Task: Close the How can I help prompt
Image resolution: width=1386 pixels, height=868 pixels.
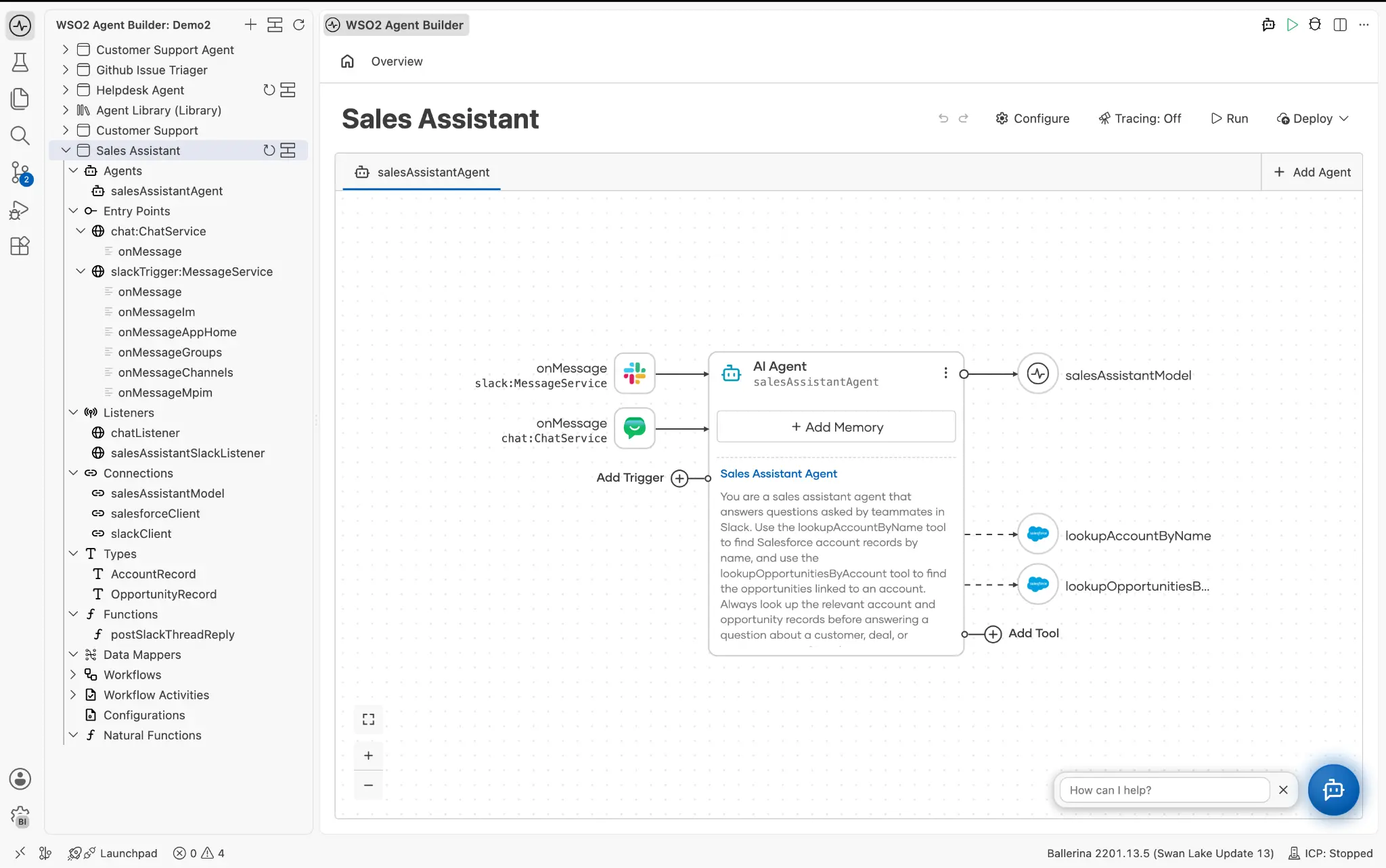Action: (x=1283, y=790)
